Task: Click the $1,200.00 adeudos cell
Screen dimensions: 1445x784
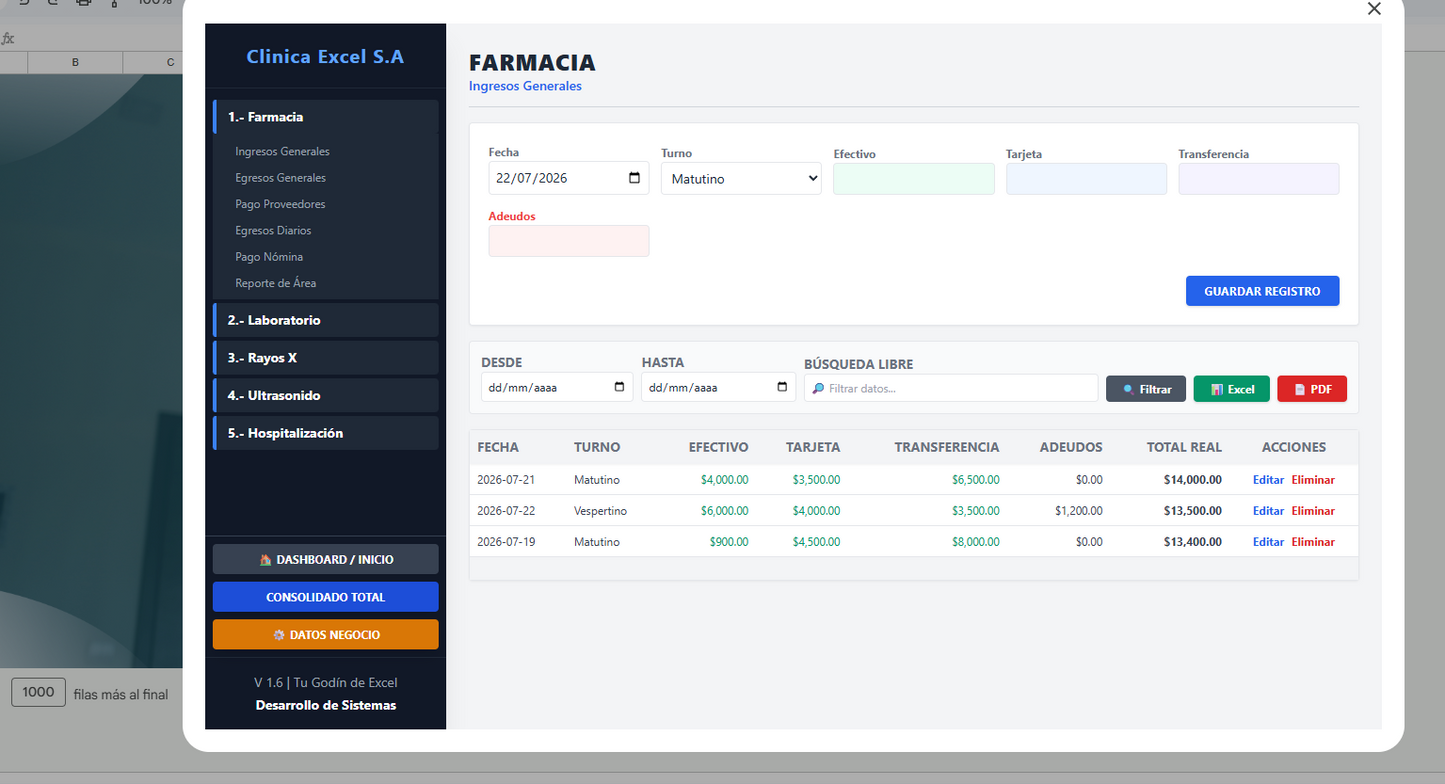Action: [1079, 511]
